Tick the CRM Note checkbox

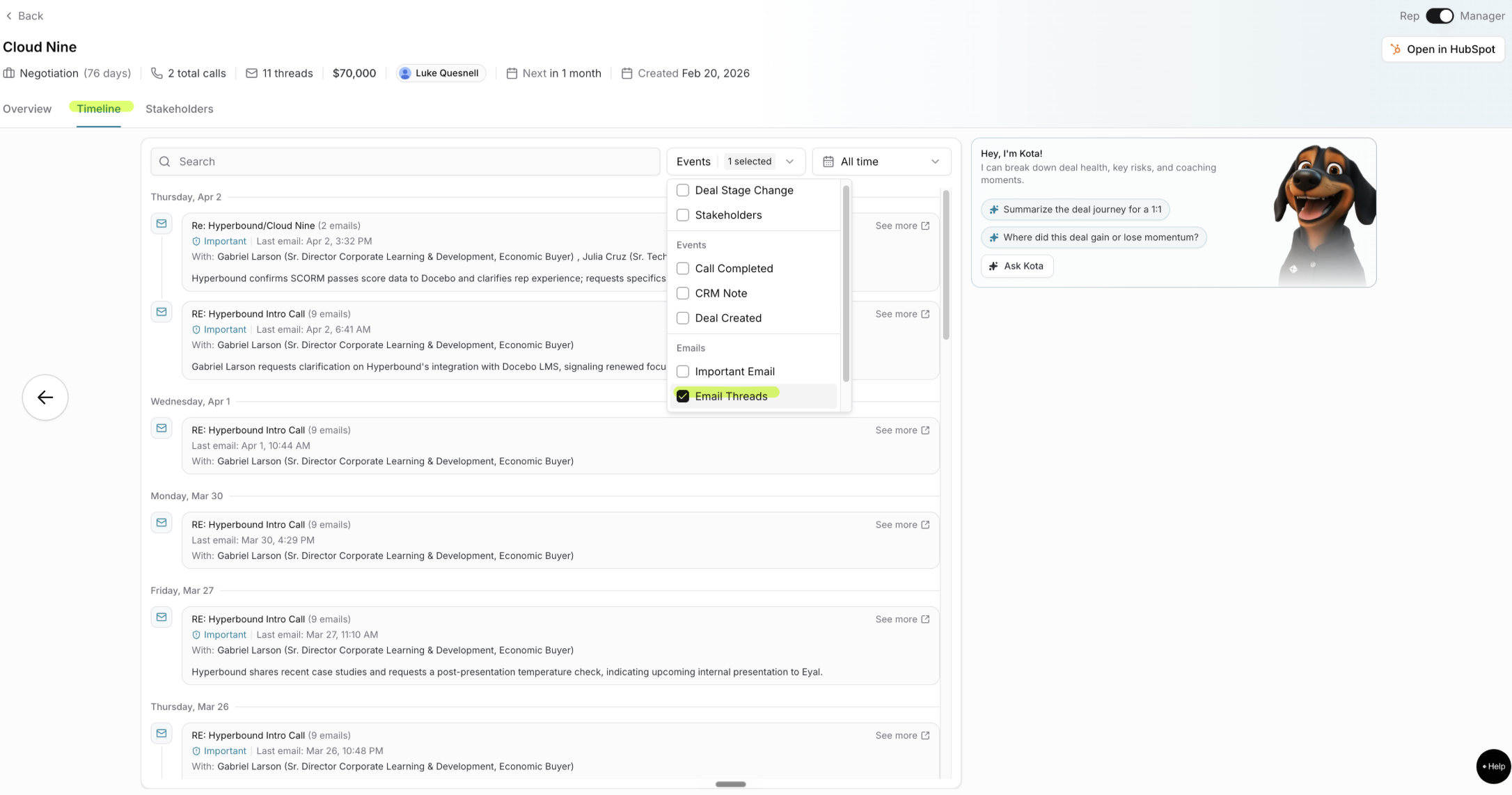tap(683, 293)
